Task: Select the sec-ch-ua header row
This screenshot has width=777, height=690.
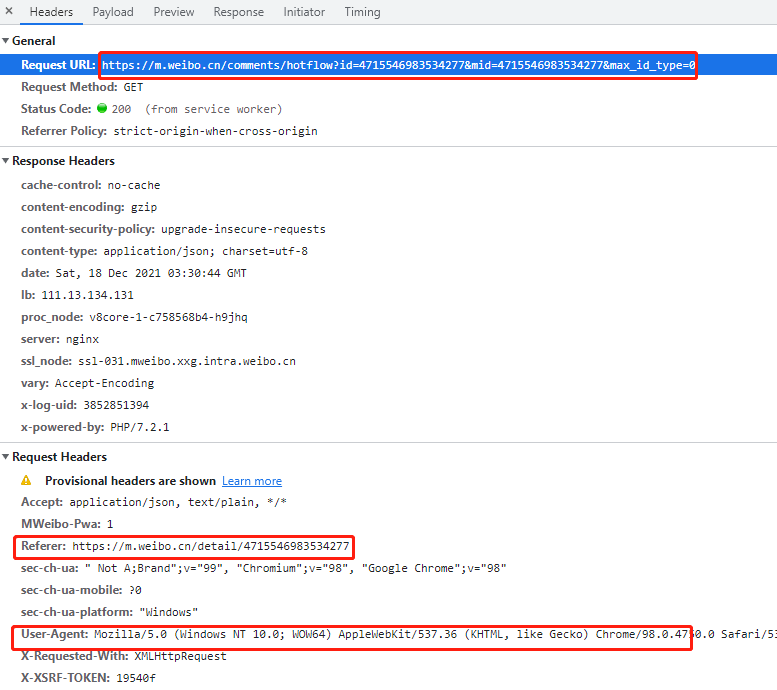Action: 264,568
